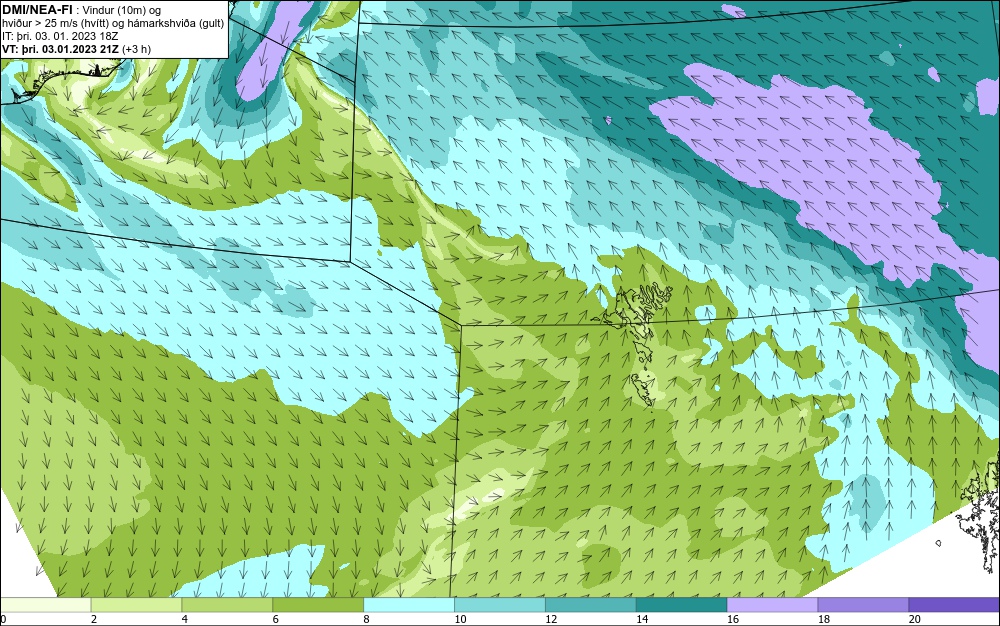Image resolution: width=1000 pixels, height=626 pixels.
Task: Click the 18–20 m/s purple legend swatch
Action: click(864, 604)
